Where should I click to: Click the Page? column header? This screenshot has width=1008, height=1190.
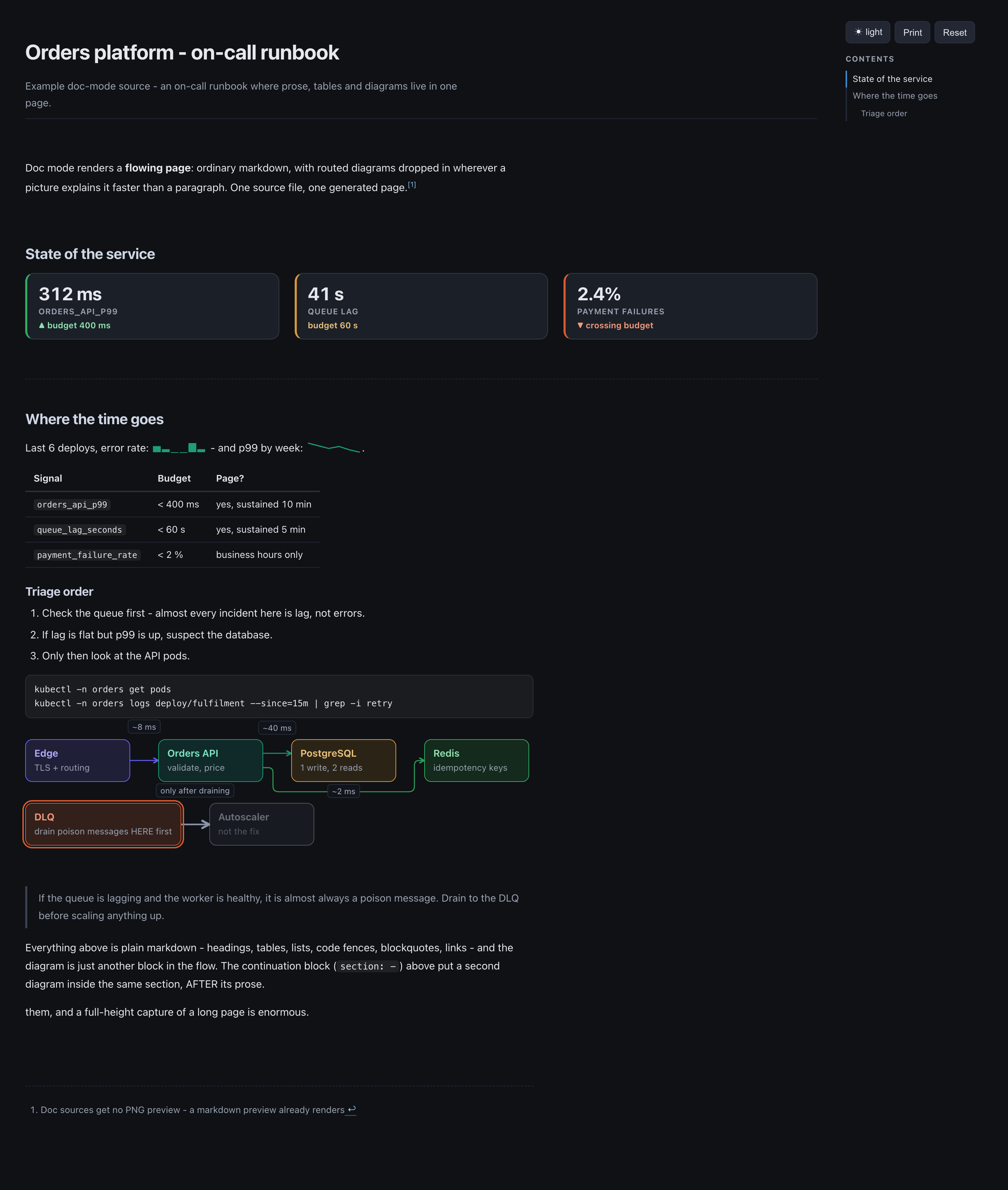point(230,478)
